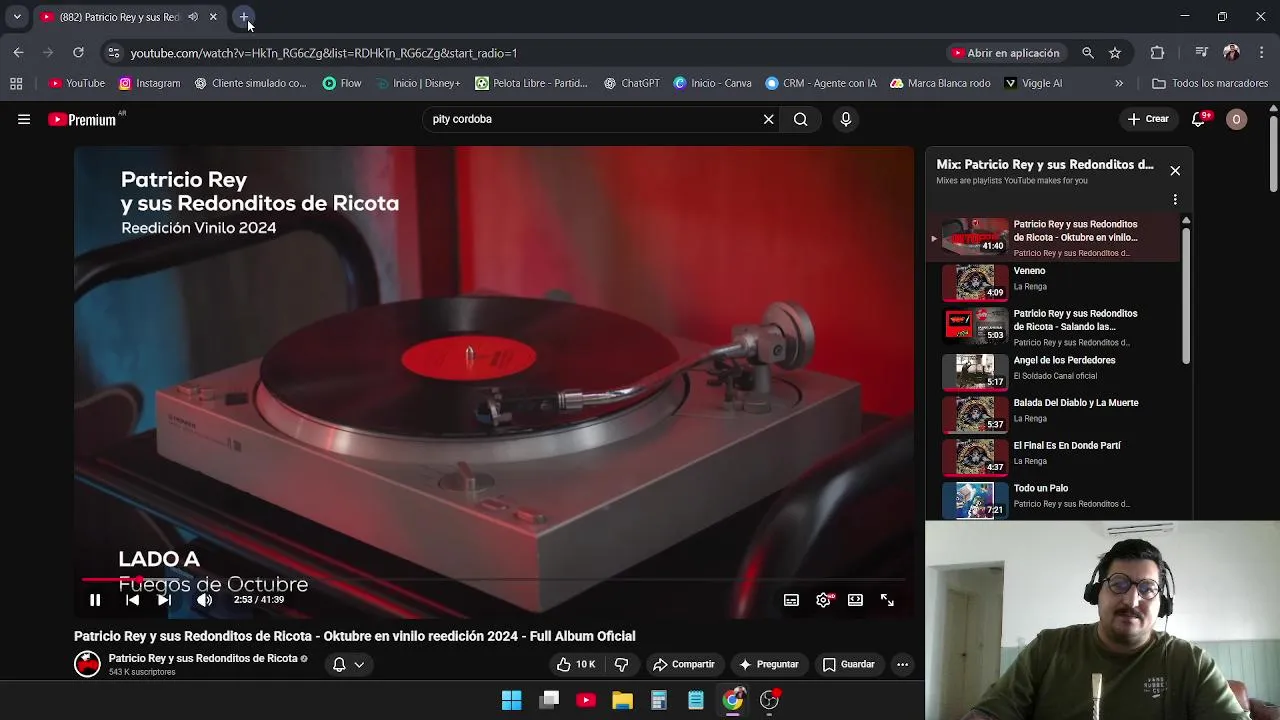Open the Mix playlist three-dot options
Image resolution: width=1280 pixels, height=720 pixels.
(x=1175, y=199)
